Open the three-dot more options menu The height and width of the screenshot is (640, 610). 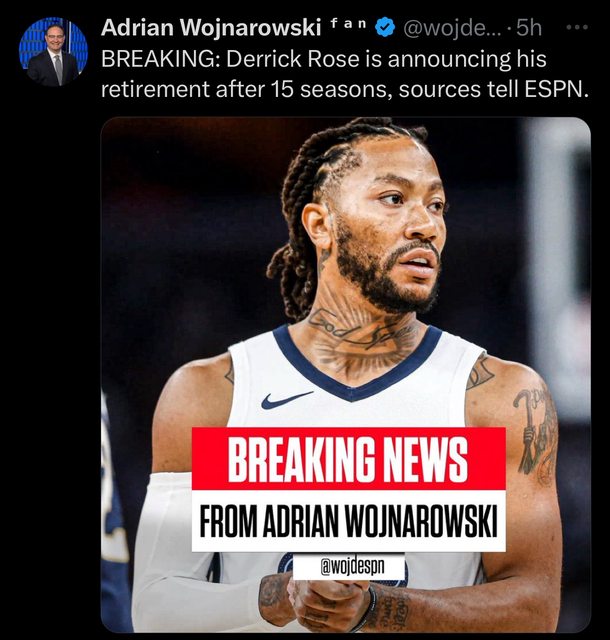(577, 28)
